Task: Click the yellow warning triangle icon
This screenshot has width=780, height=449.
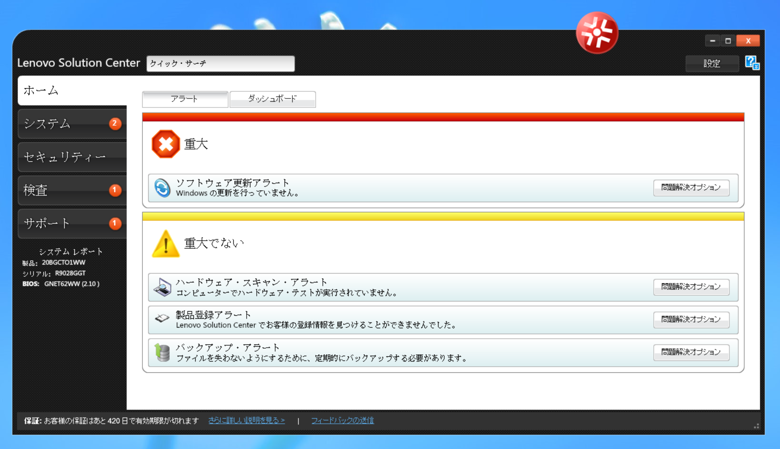Action: (x=166, y=244)
